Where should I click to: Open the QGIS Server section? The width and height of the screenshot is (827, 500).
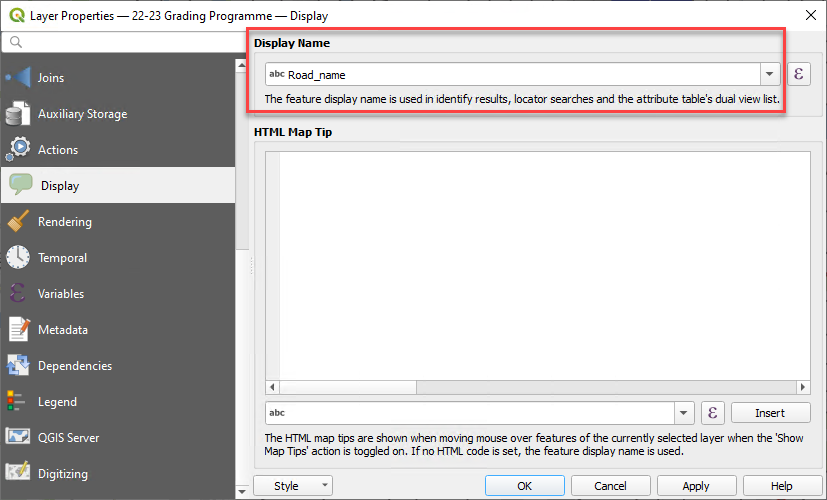(68, 438)
